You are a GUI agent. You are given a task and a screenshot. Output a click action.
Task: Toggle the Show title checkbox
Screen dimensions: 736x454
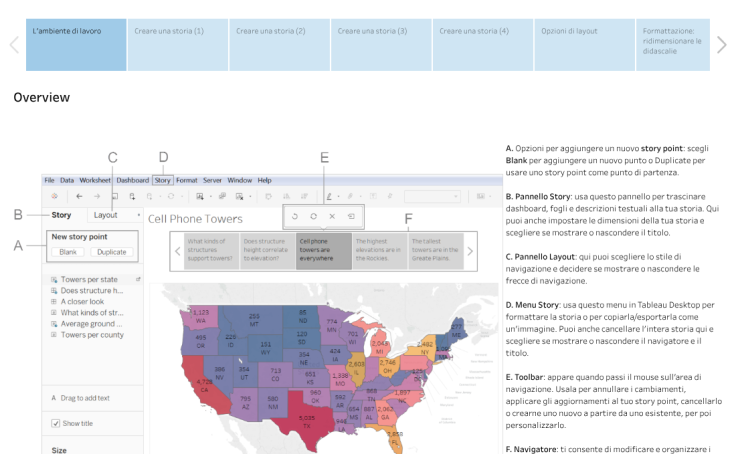tap(55, 423)
